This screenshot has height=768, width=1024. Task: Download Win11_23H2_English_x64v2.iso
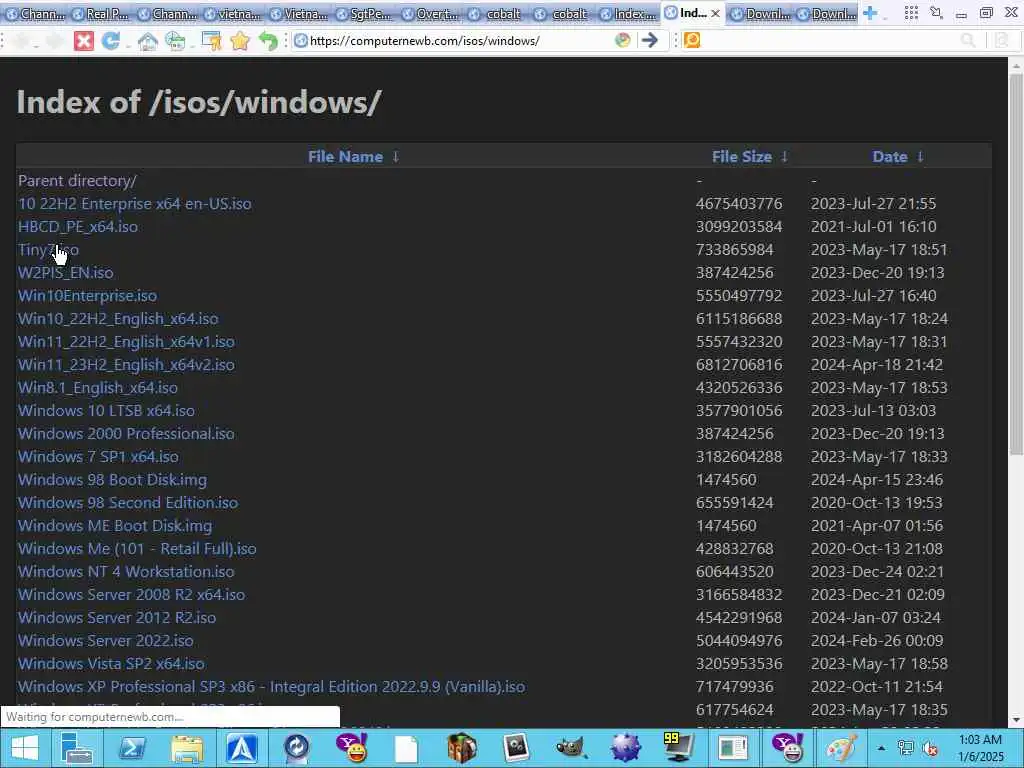pyautogui.click(x=126, y=365)
